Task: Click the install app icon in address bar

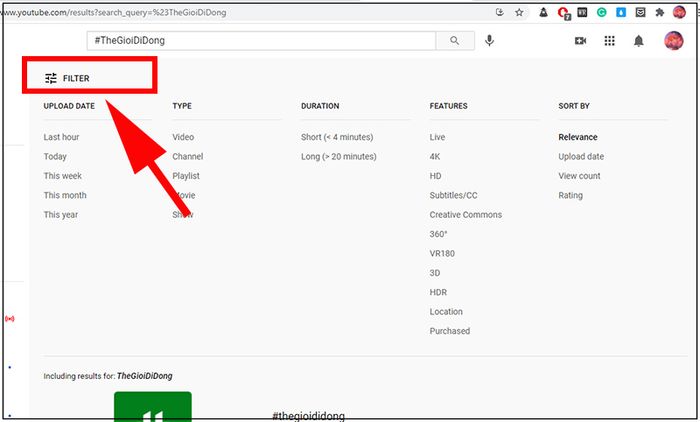Action: [500, 13]
